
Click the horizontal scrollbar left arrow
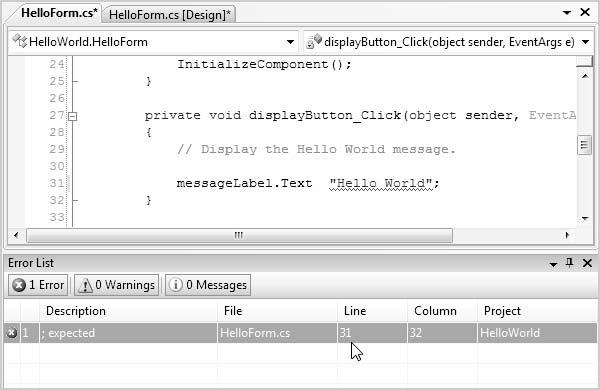coord(16,235)
